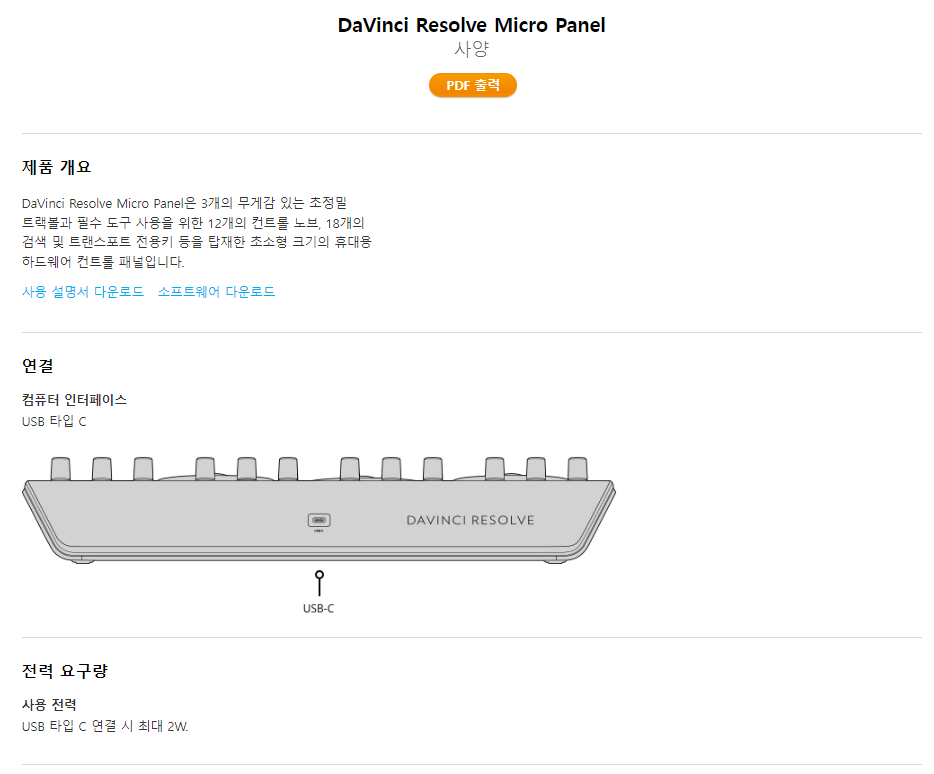Click the USB 타입 C interface value text
934x774 pixels.
[54, 422]
